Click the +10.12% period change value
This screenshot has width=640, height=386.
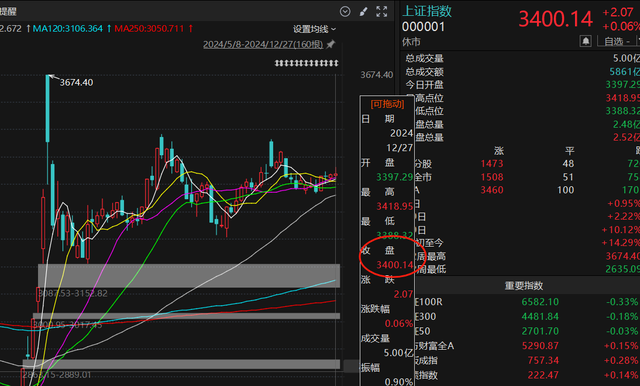tap(621, 230)
